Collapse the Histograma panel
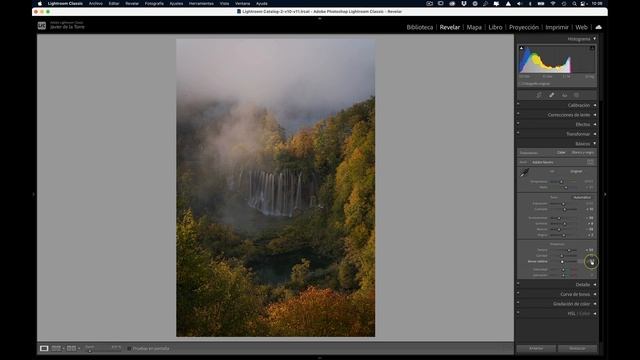640x360 pixels. [595, 39]
